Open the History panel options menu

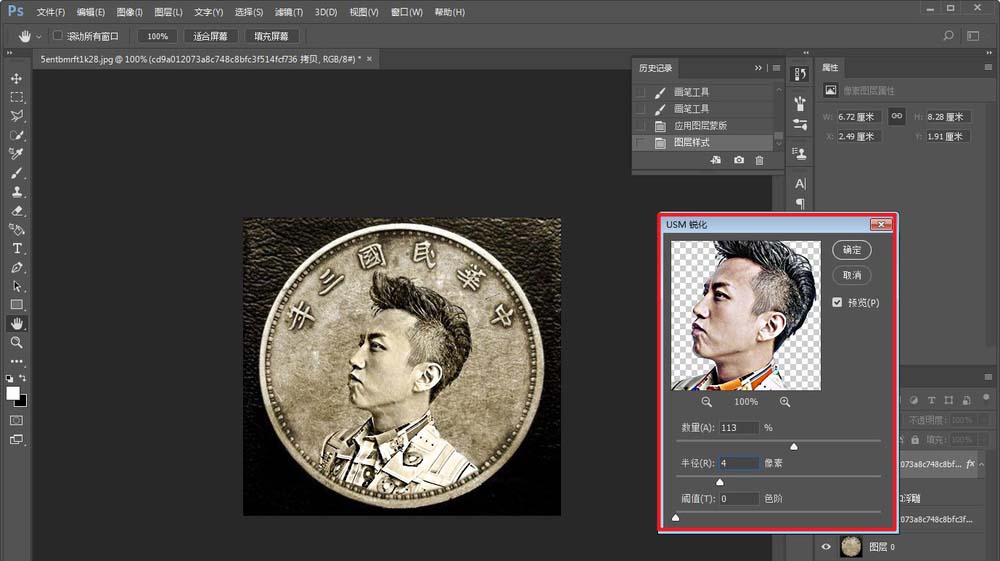pyautogui.click(x=777, y=68)
